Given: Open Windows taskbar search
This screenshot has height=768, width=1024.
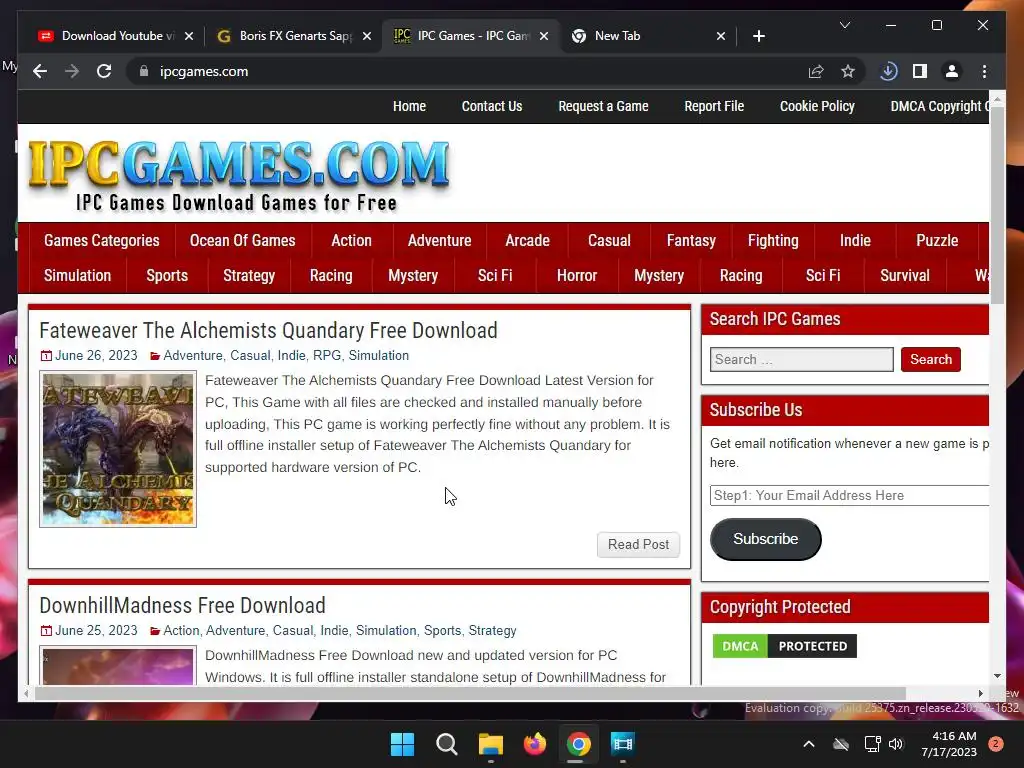Looking at the screenshot, I should pyautogui.click(x=447, y=744).
